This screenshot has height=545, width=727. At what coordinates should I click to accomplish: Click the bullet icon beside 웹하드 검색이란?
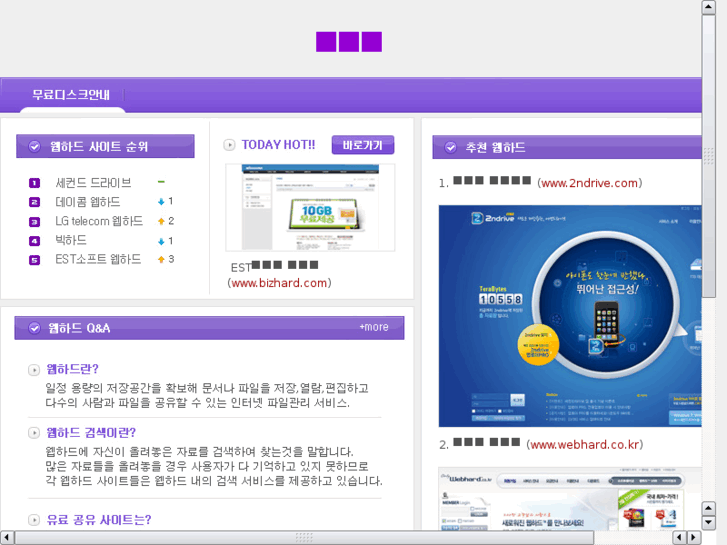pos(34,433)
